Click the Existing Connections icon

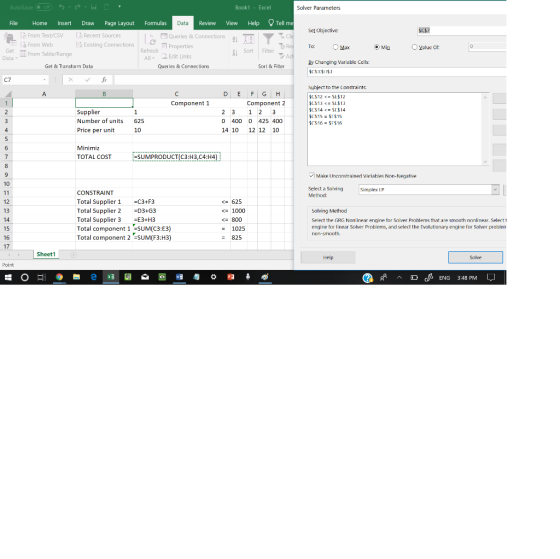click(79, 45)
